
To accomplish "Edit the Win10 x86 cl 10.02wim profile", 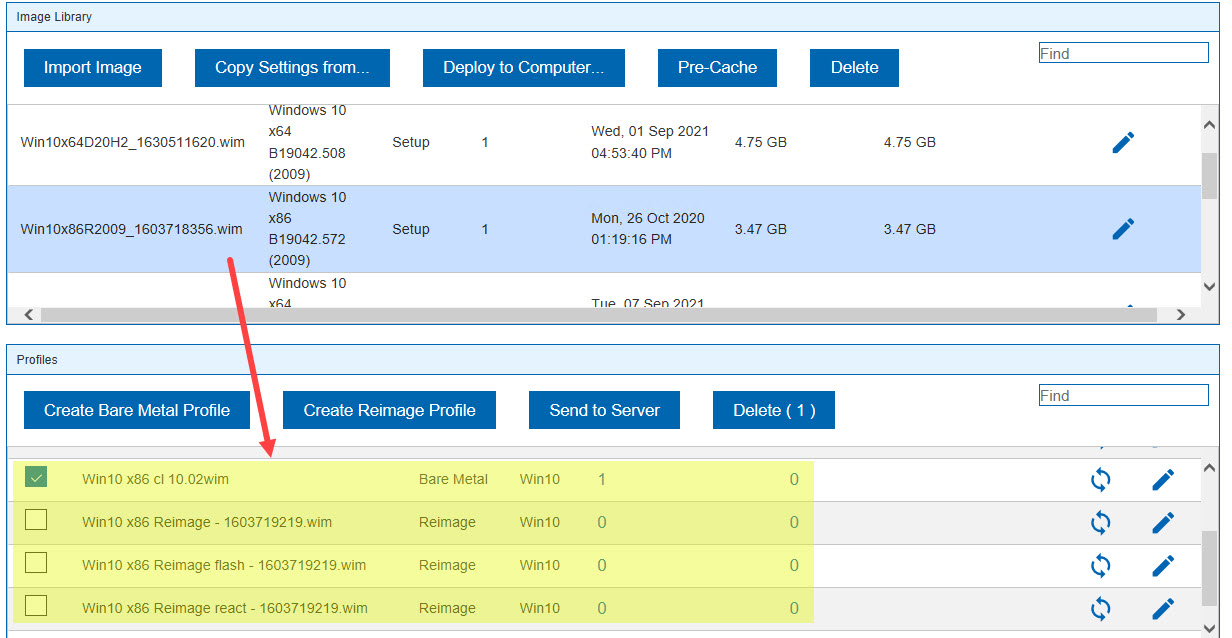I will coord(1162,480).
